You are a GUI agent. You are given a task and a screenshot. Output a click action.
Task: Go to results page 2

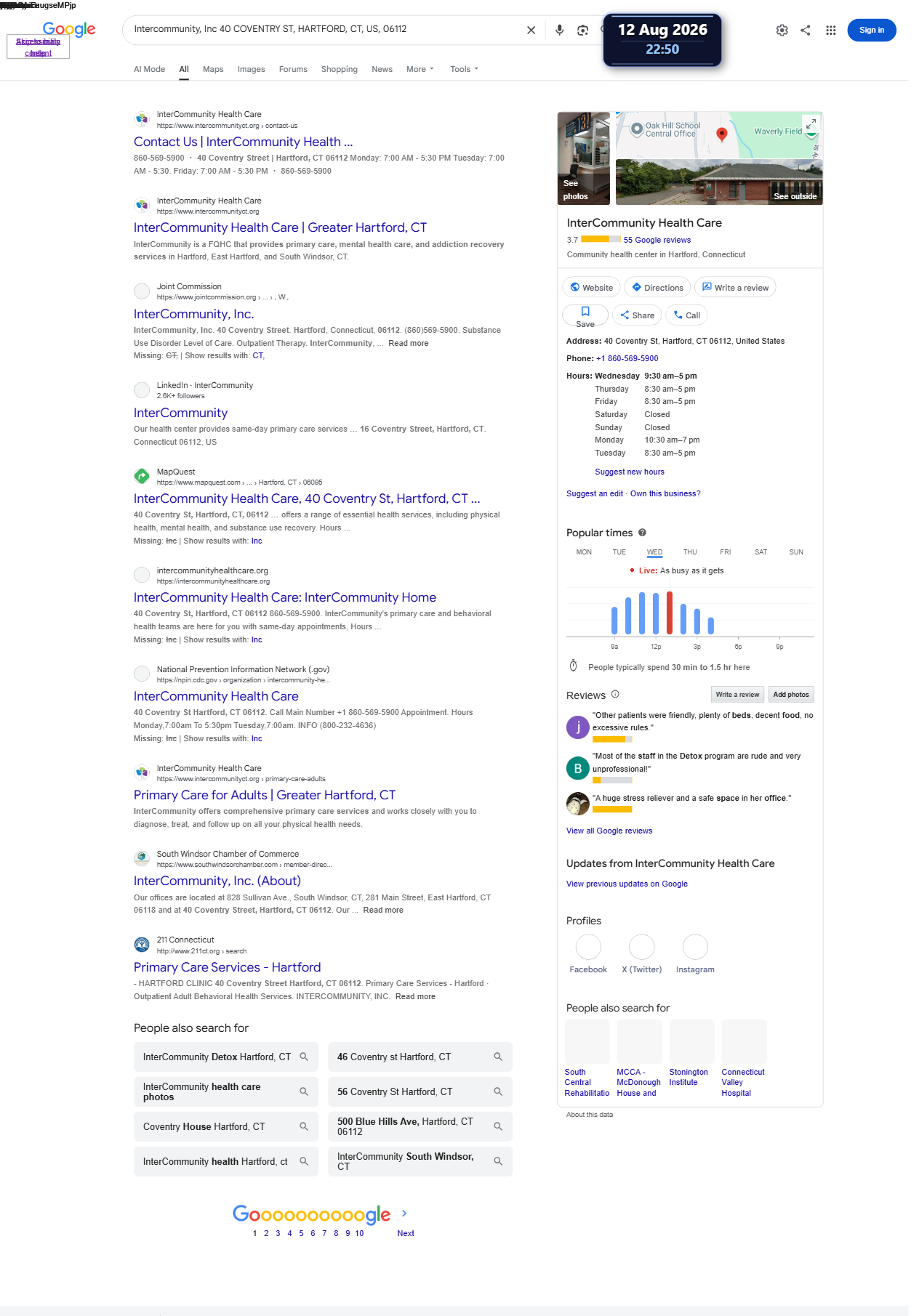coord(266,1233)
